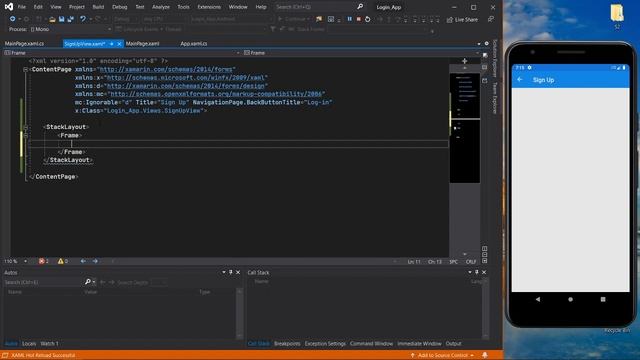
Task: Click the Live Share button
Action: (x=462, y=20)
